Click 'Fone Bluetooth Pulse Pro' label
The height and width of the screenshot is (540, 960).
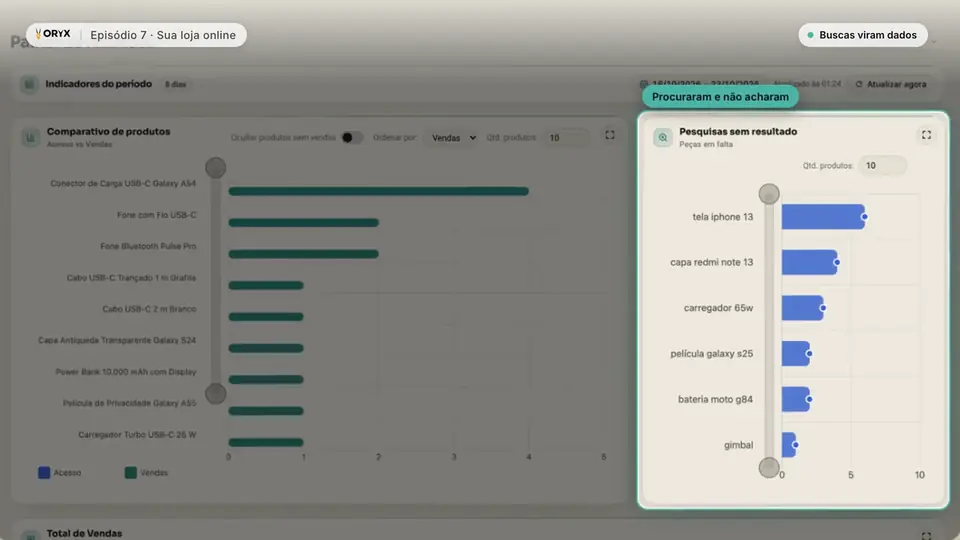148,246
